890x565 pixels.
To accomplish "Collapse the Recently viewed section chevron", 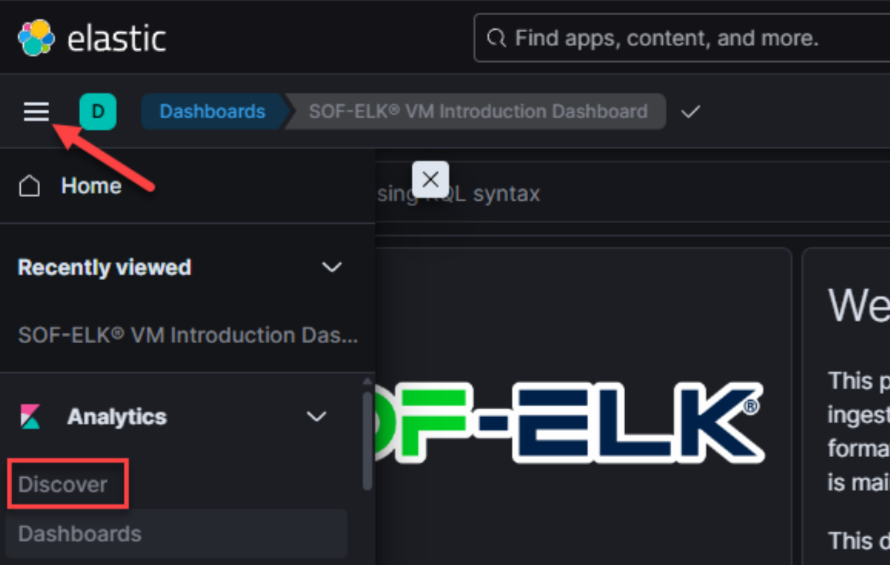I will pyautogui.click(x=331, y=267).
